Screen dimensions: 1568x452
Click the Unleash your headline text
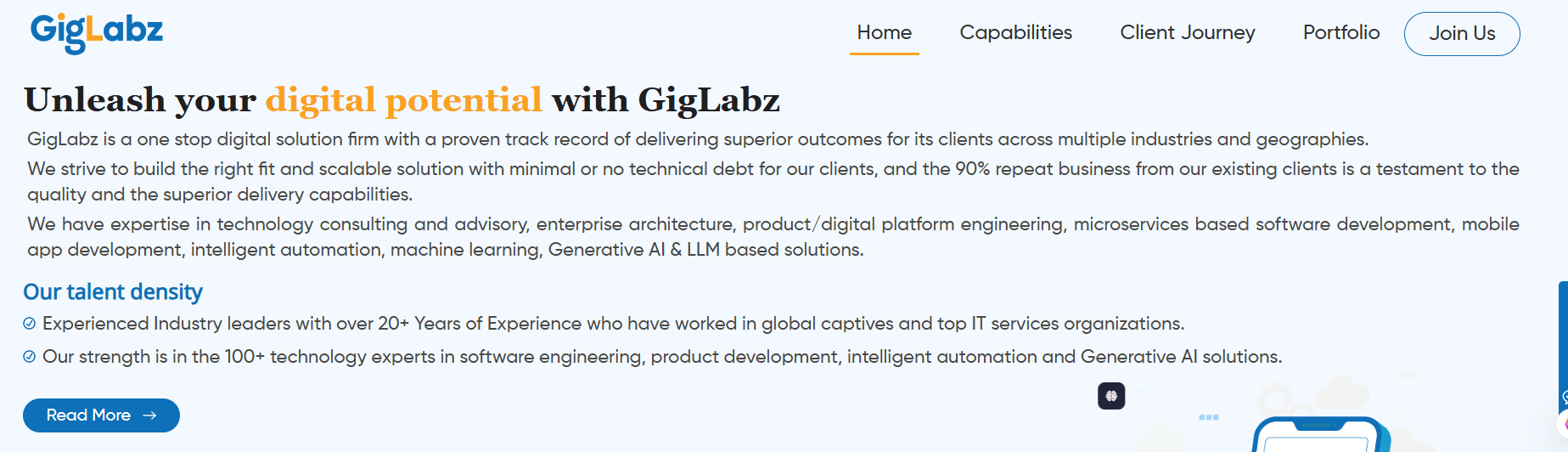pyautogui.click(x=140, y=100)
